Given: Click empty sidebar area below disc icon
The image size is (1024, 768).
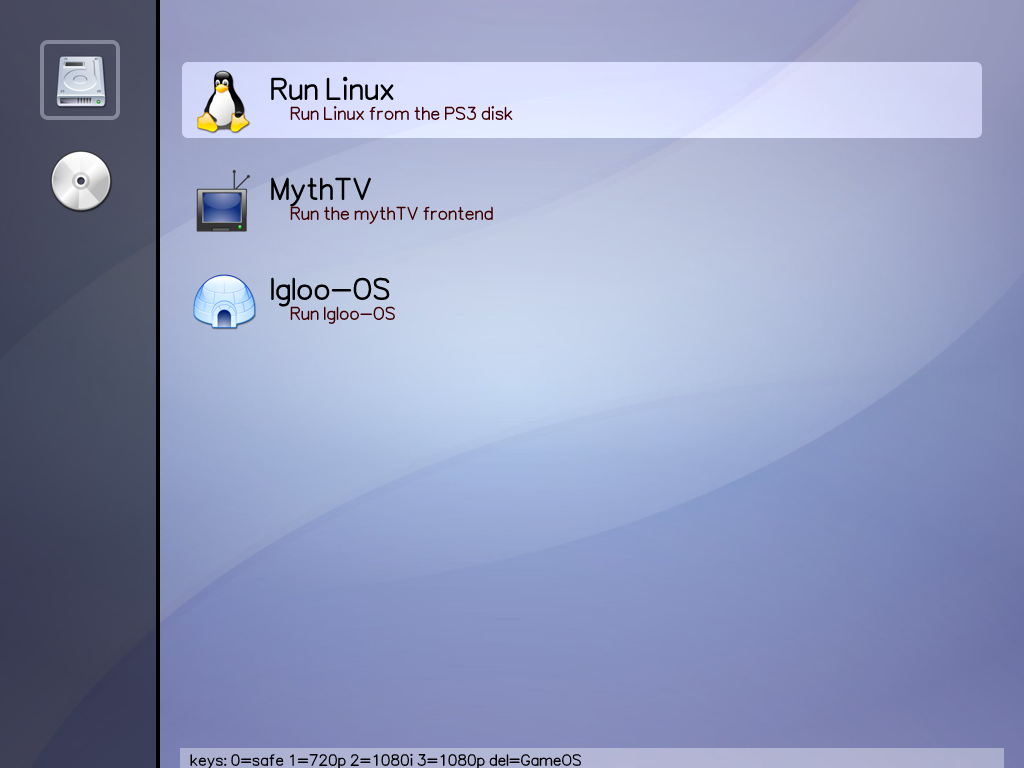Looking at the screenshot, I should coord(78,450).
